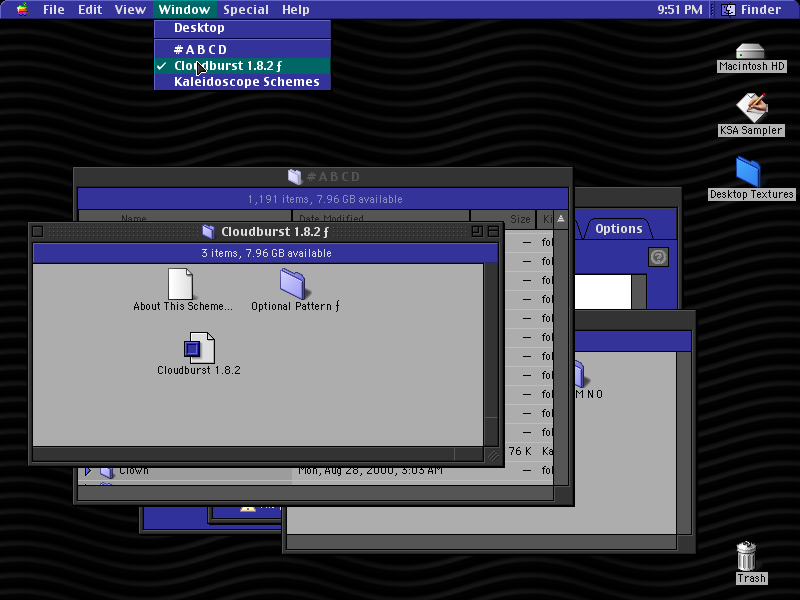Click the help question mark button

tap(658, 257)
